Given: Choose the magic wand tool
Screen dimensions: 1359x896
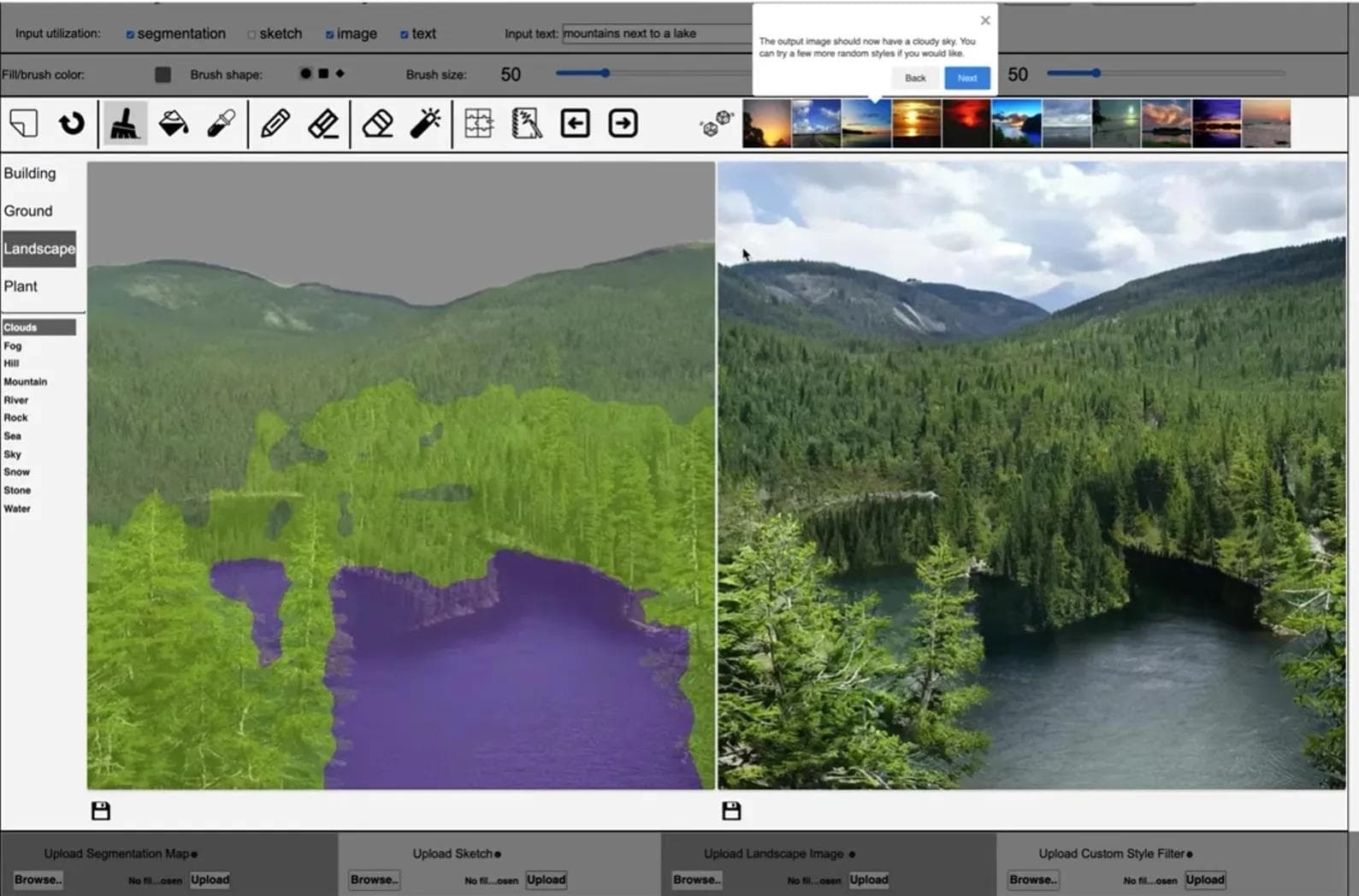Looking at the screenshot, I should click(425, 123).
